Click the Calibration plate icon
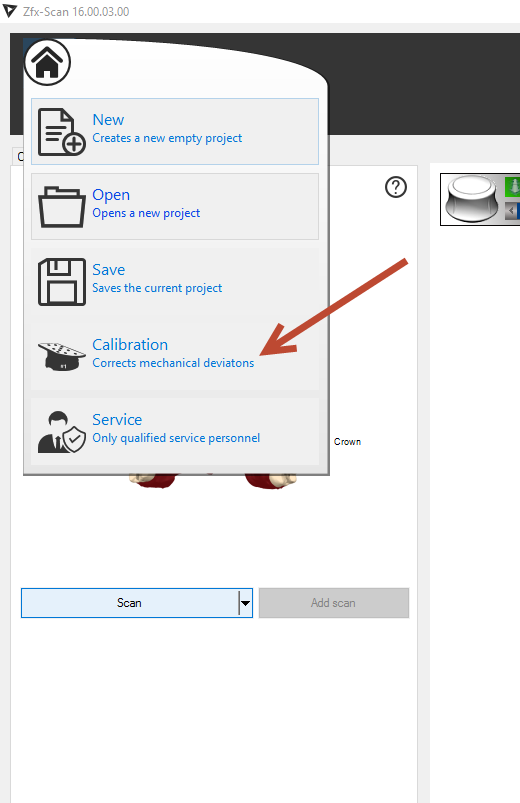 [61, 356]
